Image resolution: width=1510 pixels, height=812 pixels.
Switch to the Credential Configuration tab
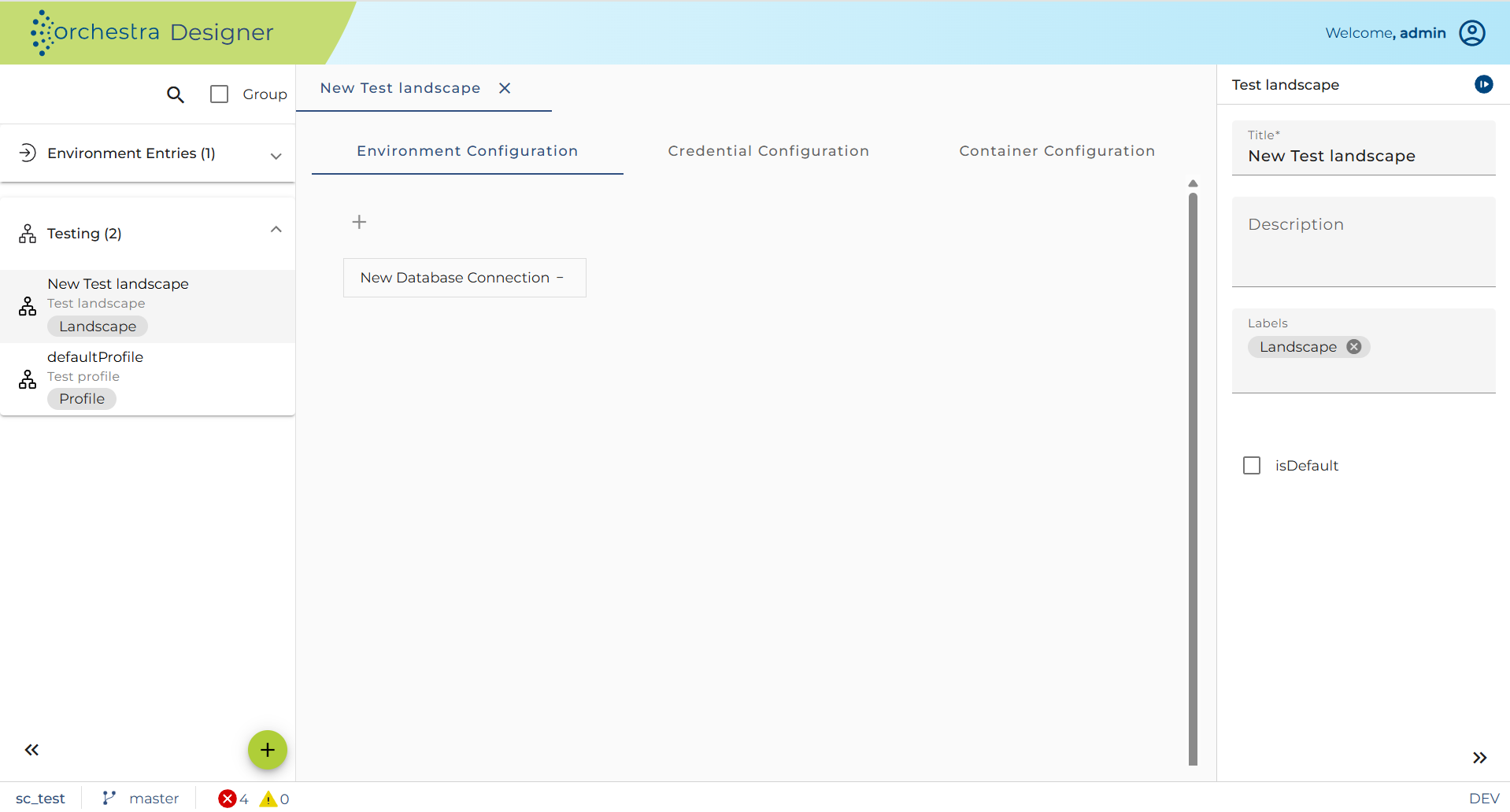point(768,151)
